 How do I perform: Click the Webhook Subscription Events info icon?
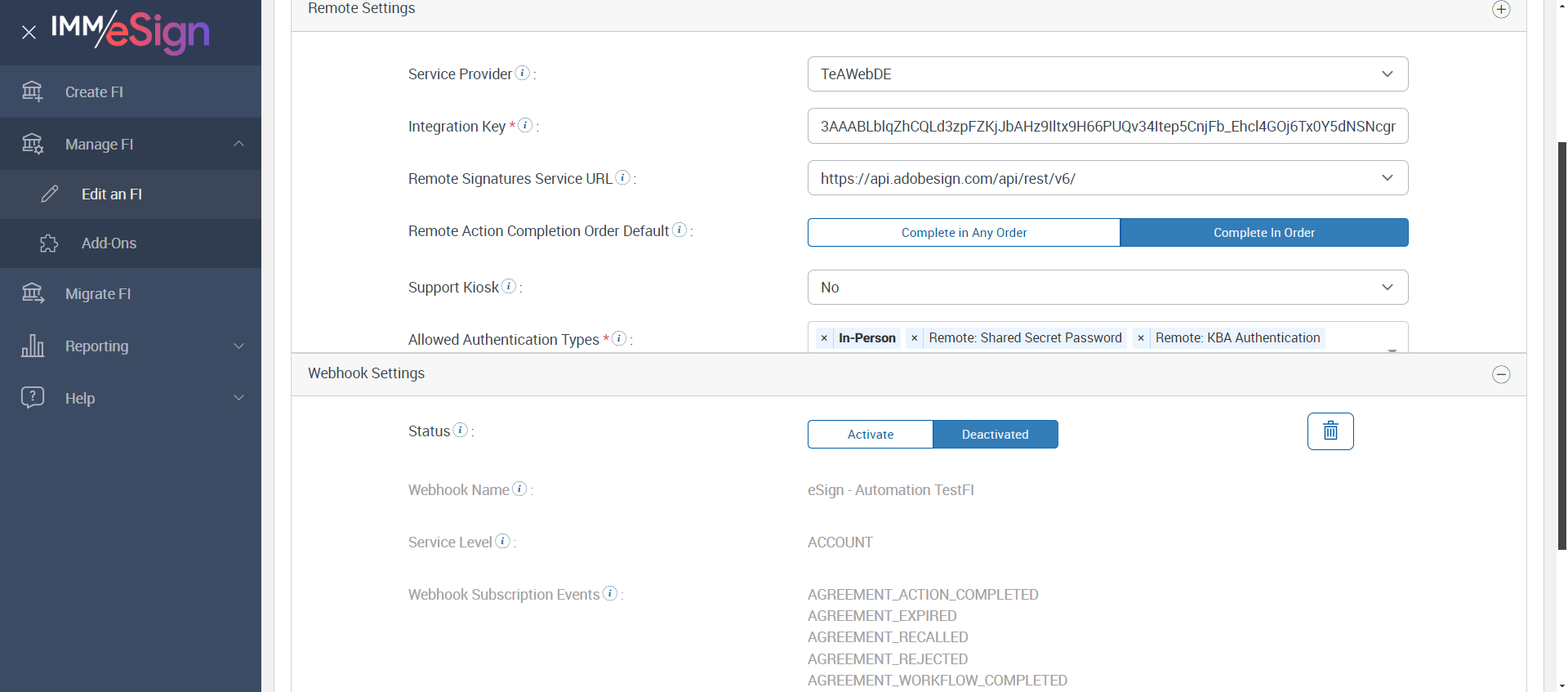[610, 593]
